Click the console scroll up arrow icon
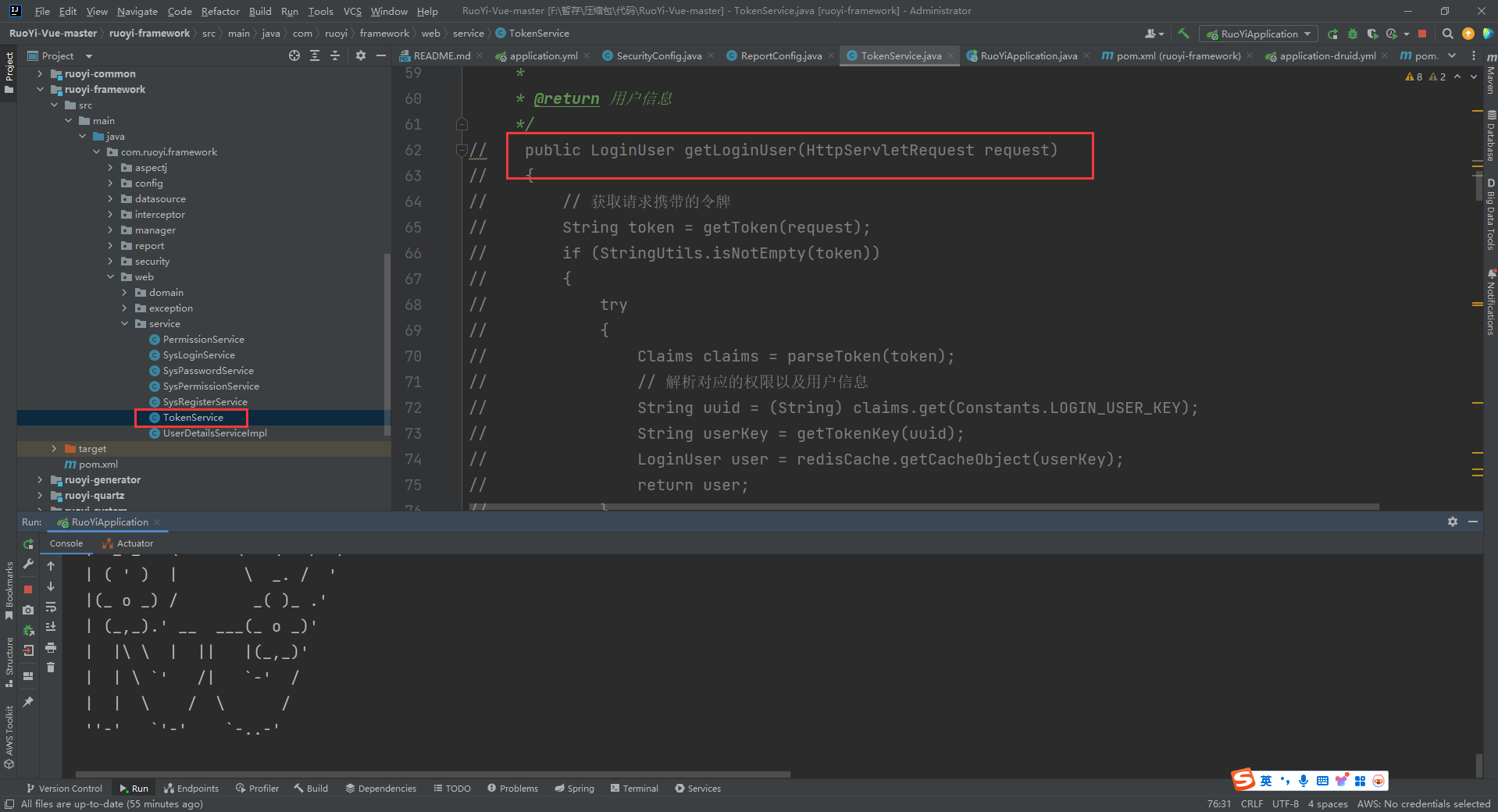1498x812 pixels. click(x=51, y=565)
